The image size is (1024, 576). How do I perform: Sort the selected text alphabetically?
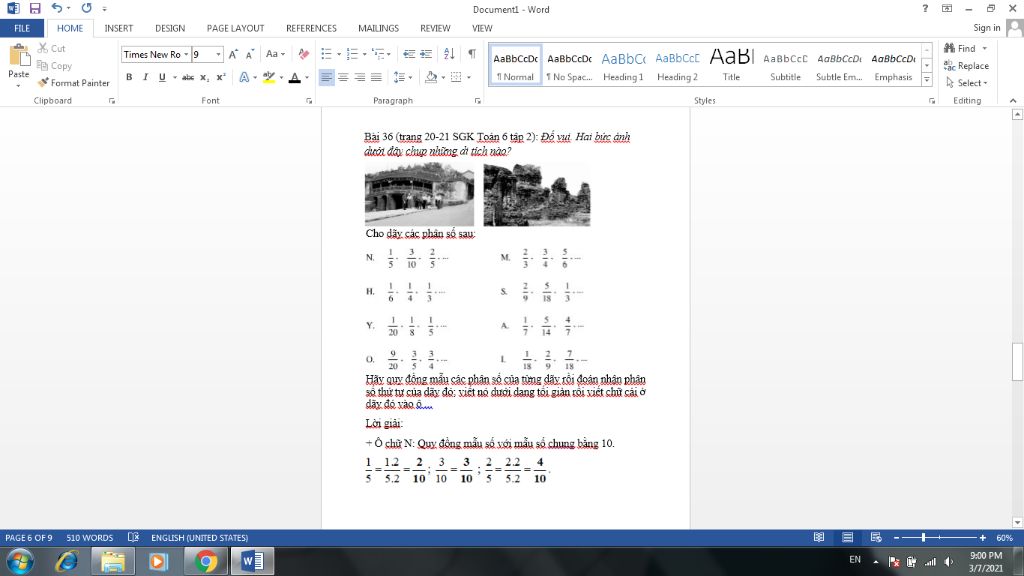pos(449,54)
